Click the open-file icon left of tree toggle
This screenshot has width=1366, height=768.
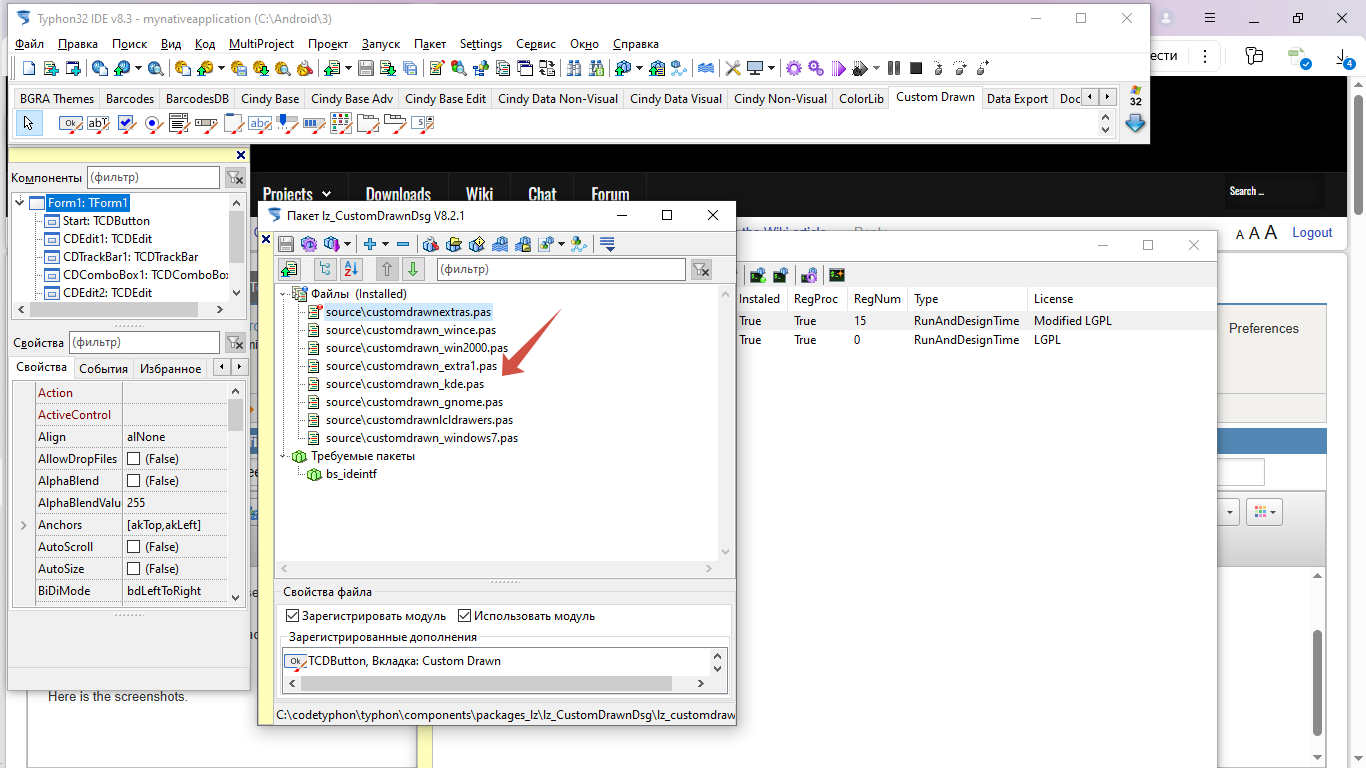tap(290, 269)
